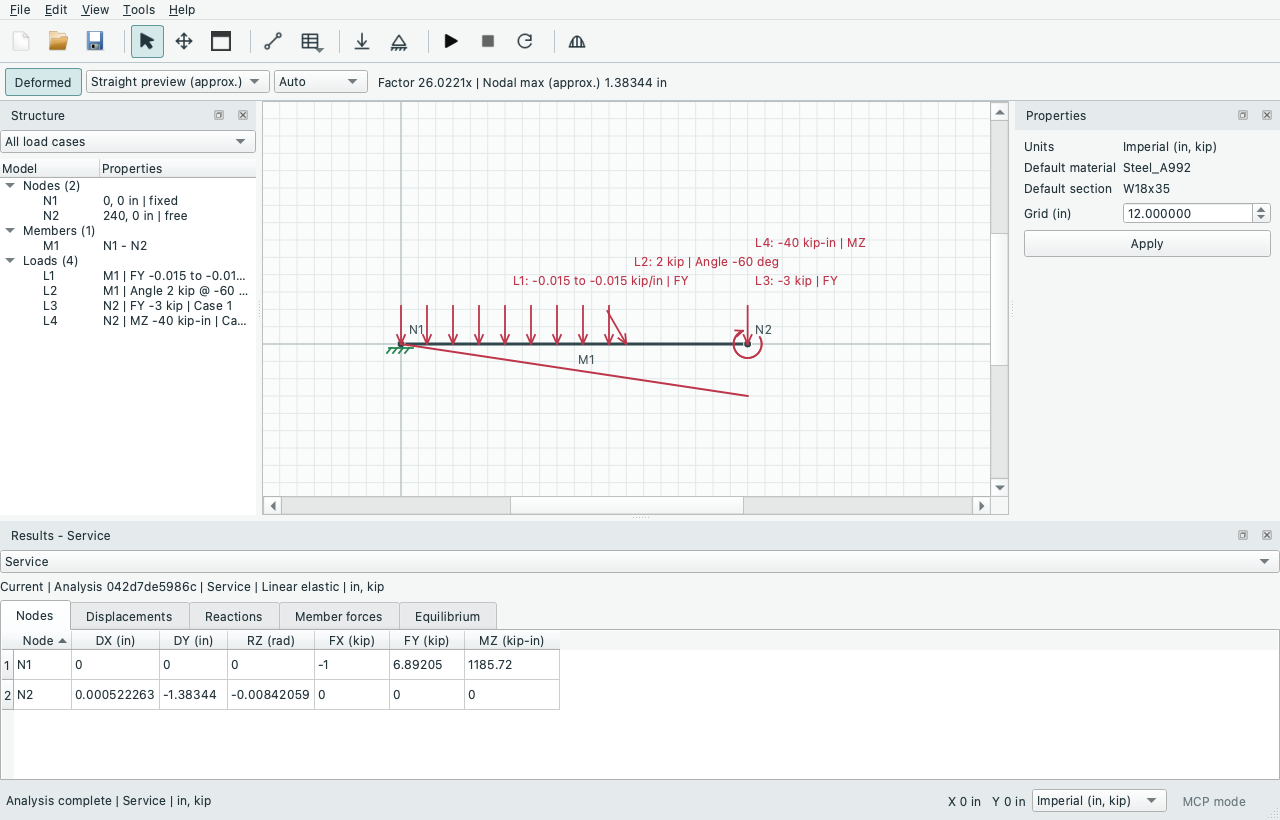The height and width of the screenshot is (820, 1280).
Task: Open the File menu
Action: pos(20,9)
